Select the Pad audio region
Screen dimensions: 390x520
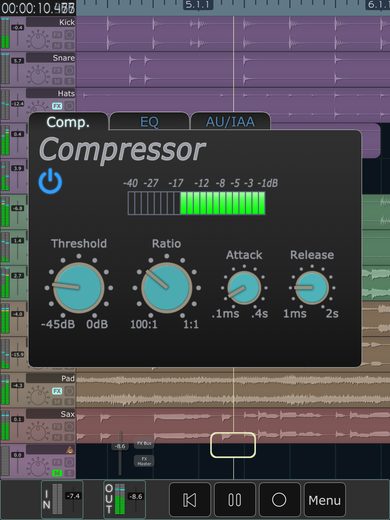tap(233, 390)
